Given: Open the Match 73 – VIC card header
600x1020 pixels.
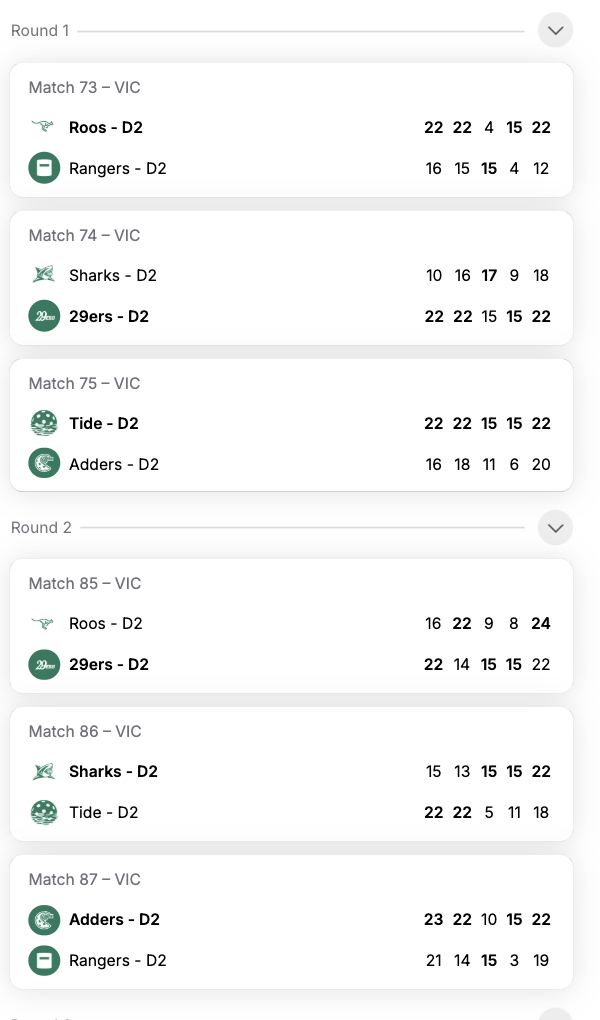Looking at the screenshot, I should coord(85,87).
